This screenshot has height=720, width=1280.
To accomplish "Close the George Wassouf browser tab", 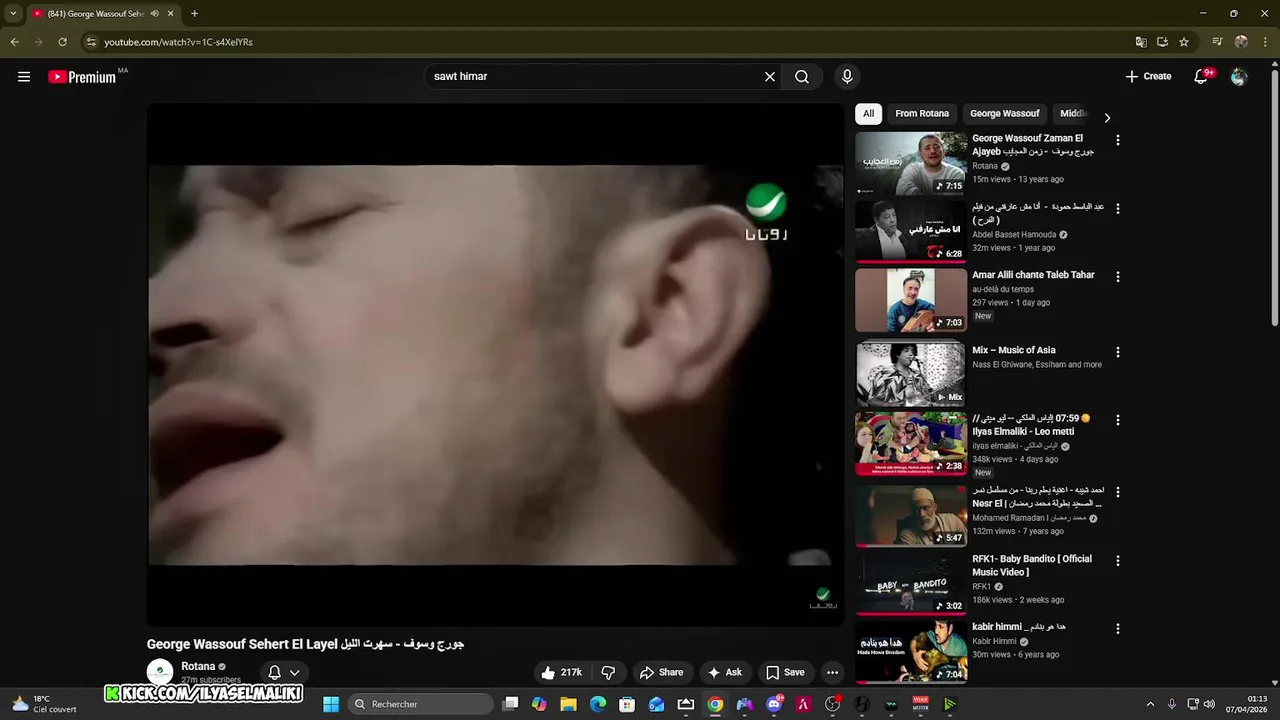I will pyautogui.click(x=171, y=14).
